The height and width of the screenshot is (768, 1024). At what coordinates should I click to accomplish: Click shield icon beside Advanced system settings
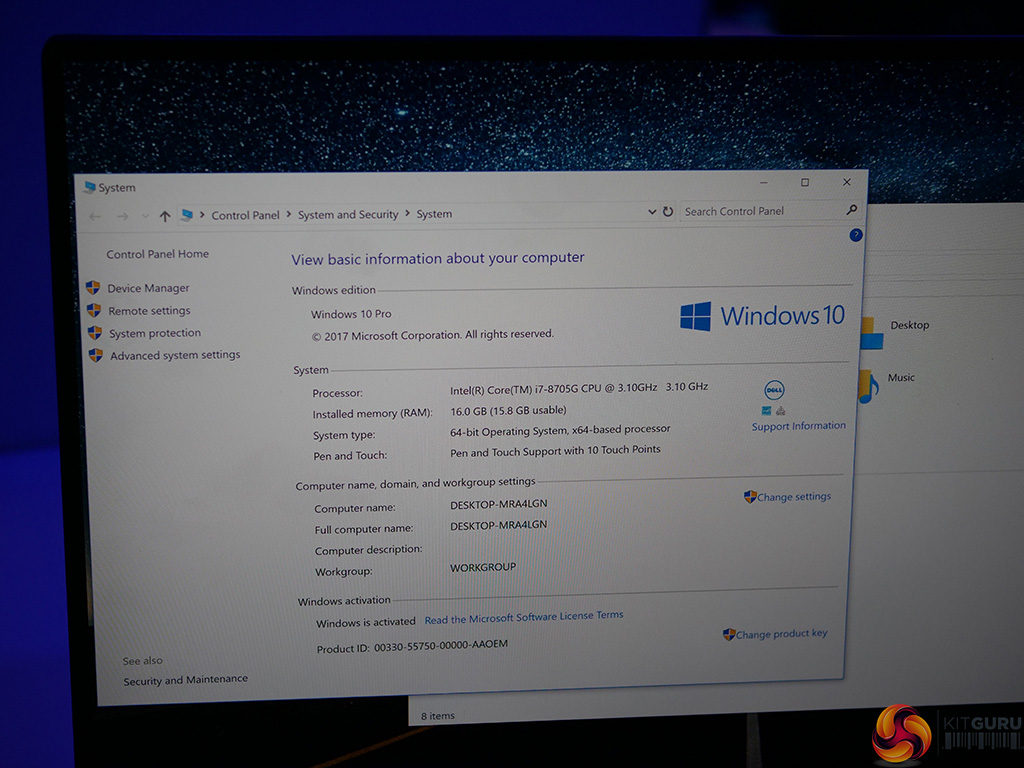click(96, 355)
